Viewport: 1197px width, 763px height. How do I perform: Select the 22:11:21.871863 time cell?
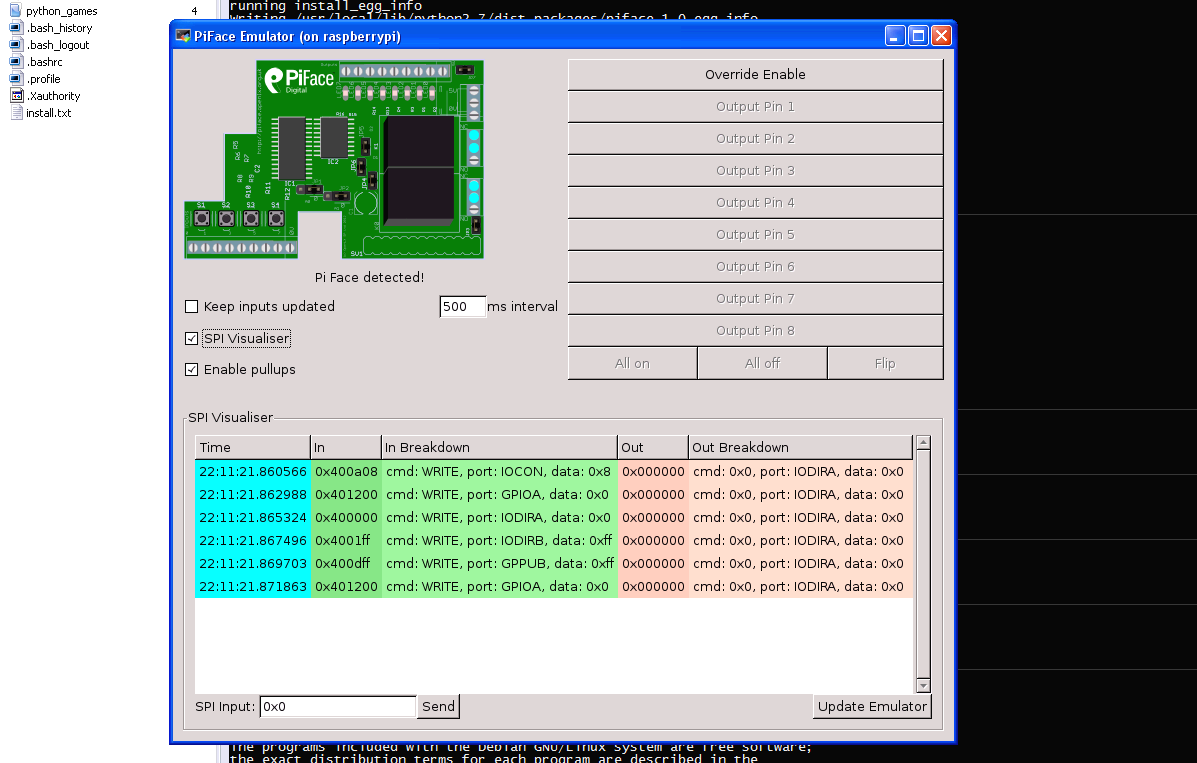point(253,587)
